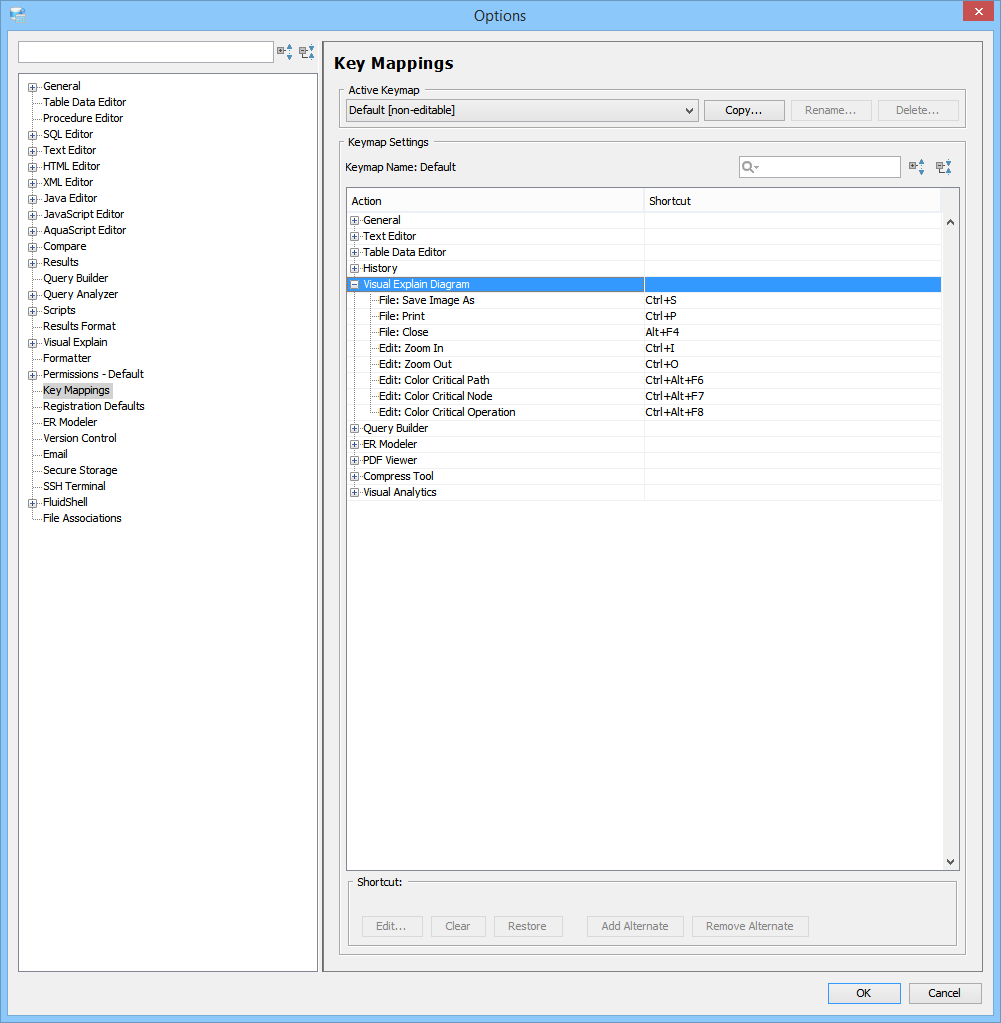Expand Compress Tool action group
This screenshot has height=1023, width=1001.
point(354,476)
